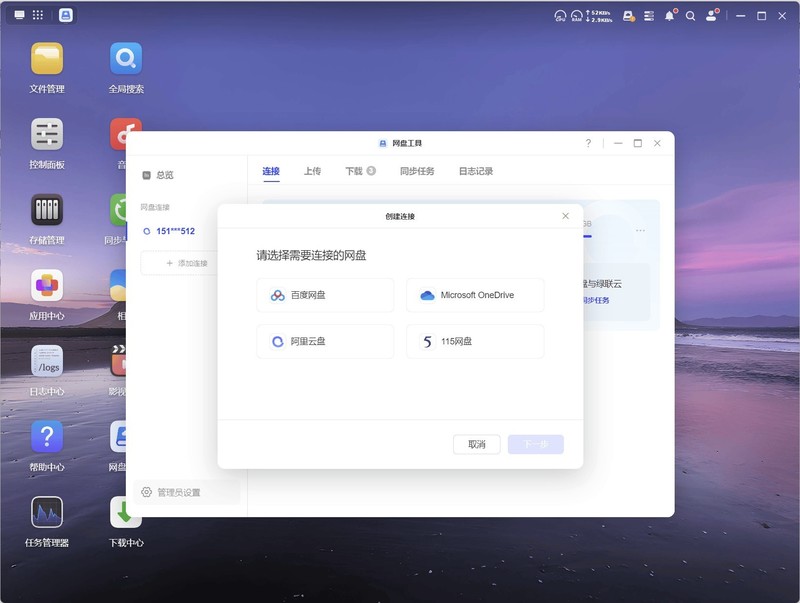Click the 下一步 next step button
Viewport: 800px width, 603px height.
(535, 444)
